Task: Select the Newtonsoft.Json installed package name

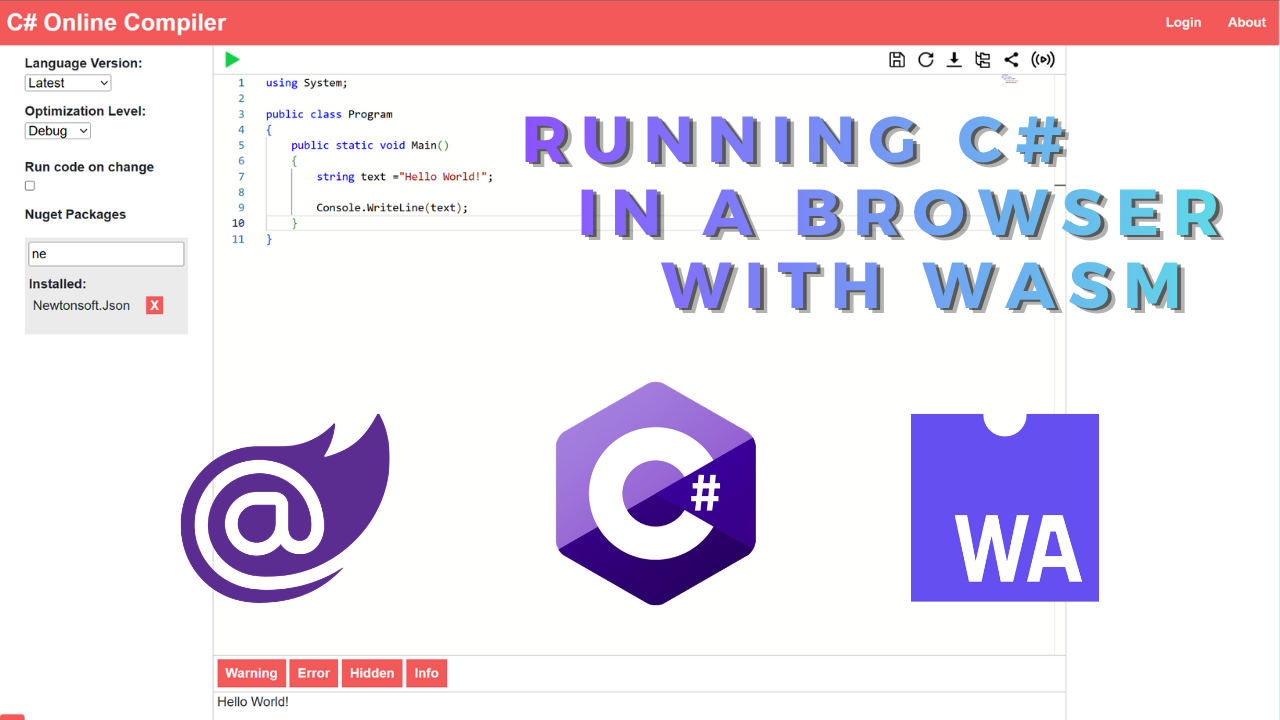Action: [x=81, y=305]
